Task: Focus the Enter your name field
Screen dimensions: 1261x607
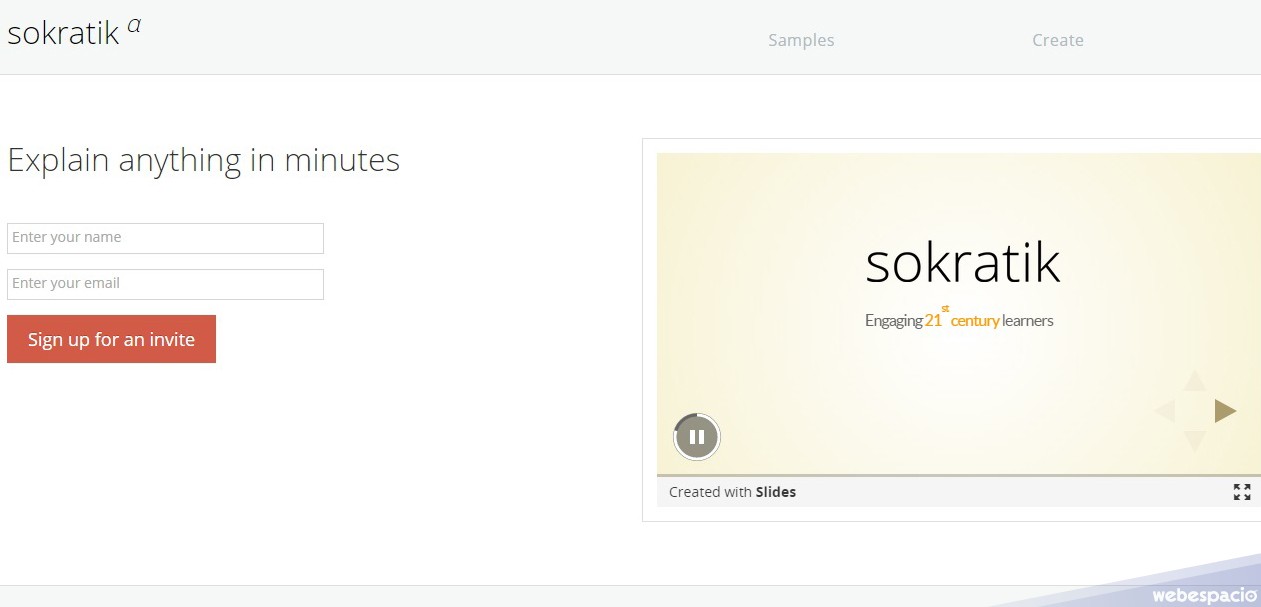Action: point(165,238)
